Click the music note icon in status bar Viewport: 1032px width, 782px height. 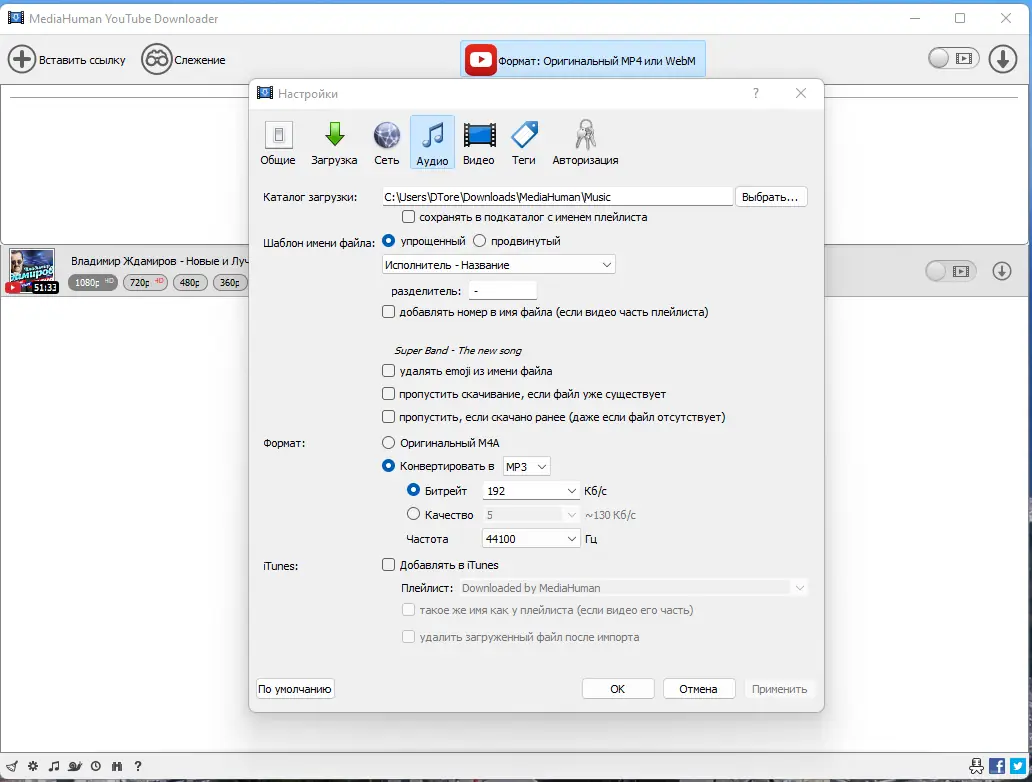[54, 766]
